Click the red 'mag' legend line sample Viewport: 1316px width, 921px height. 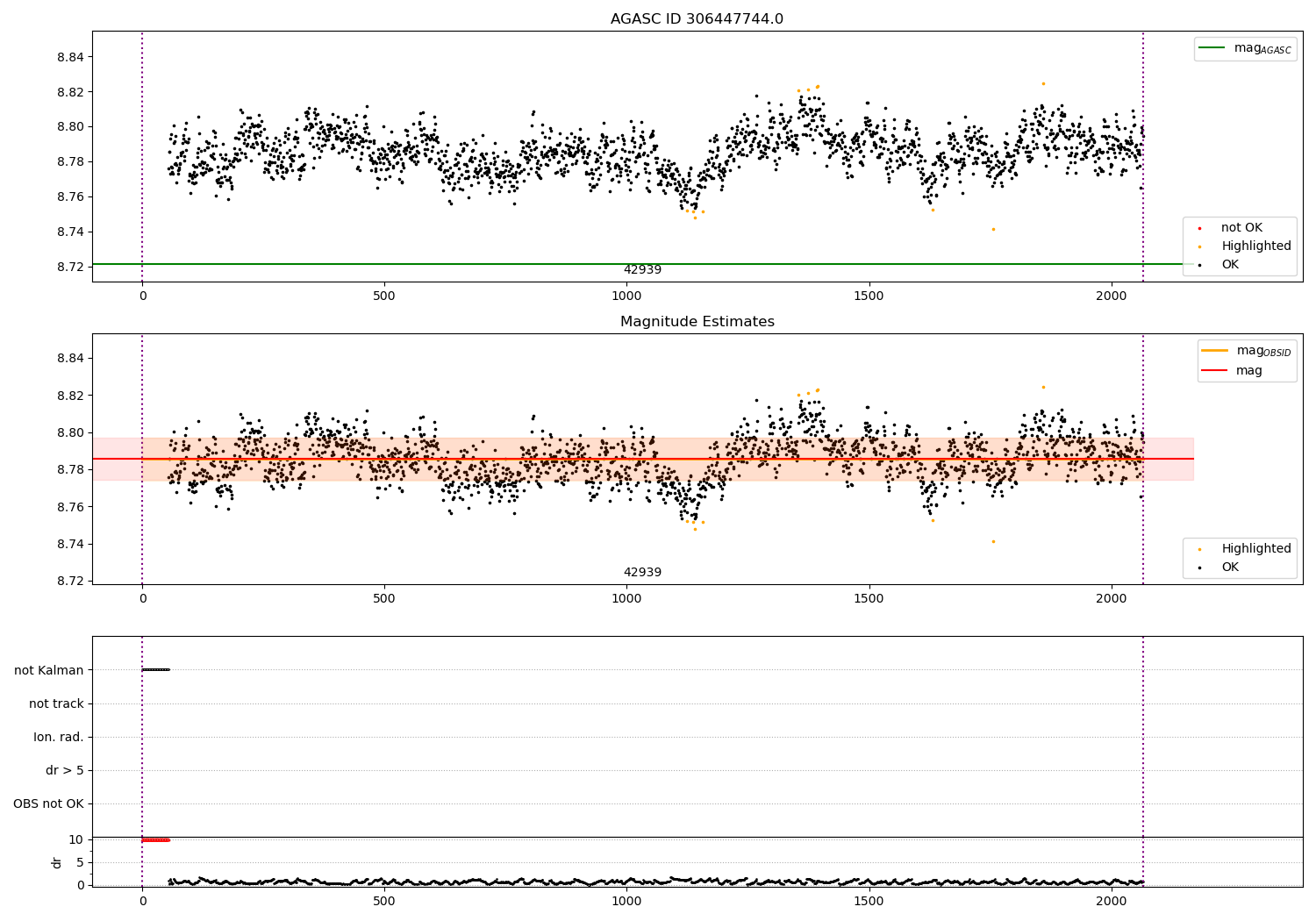pos(1215,370)
